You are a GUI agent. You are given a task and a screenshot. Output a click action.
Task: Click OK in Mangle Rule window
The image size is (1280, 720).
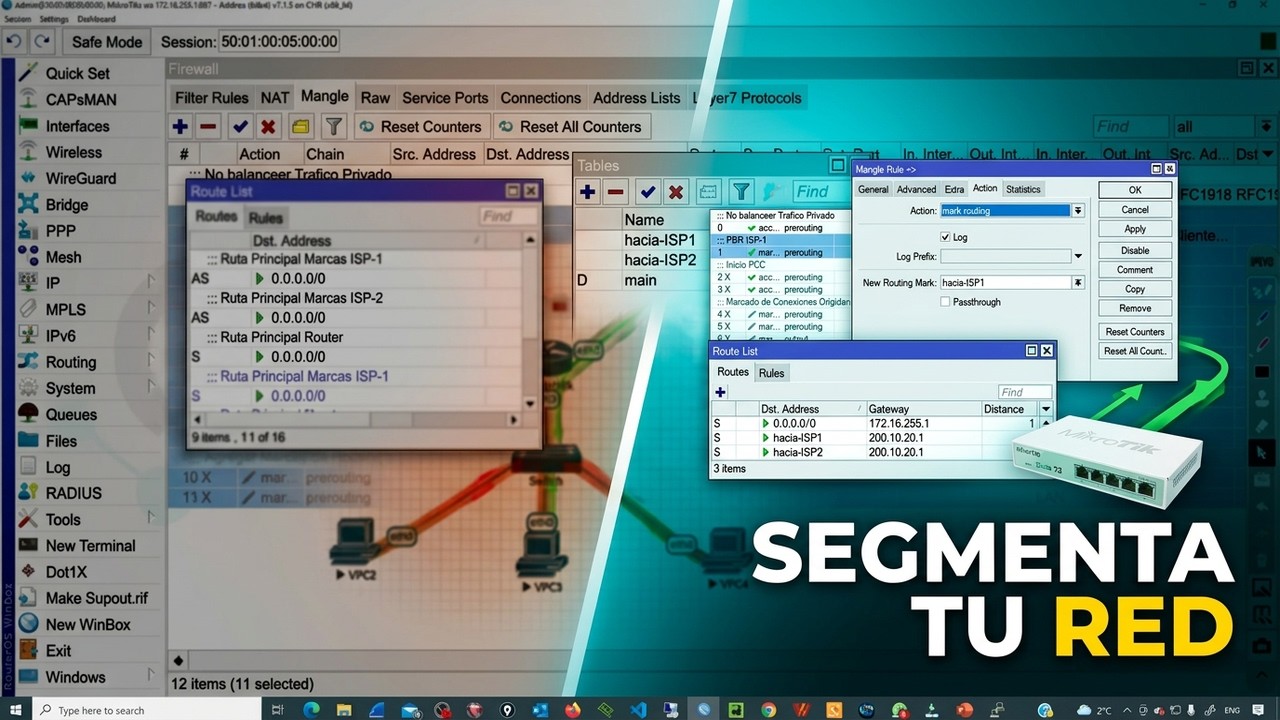click(x=1135, y=190)
